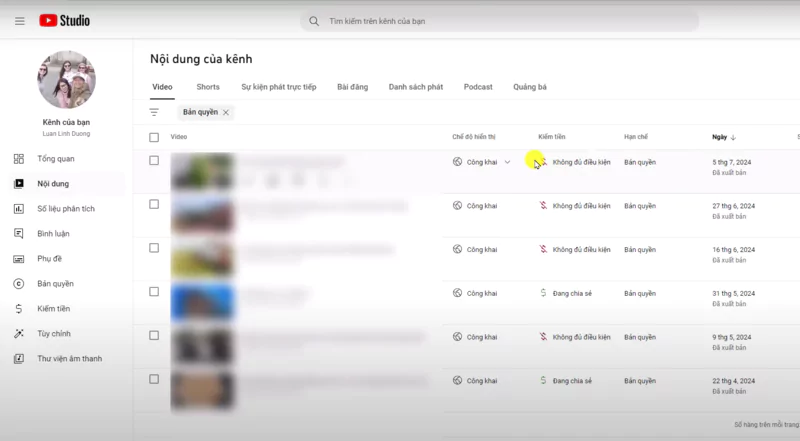Open the thumbnail of 31 thg 5, 2024 video
800x441 pixels.
(x=203, y=303)
